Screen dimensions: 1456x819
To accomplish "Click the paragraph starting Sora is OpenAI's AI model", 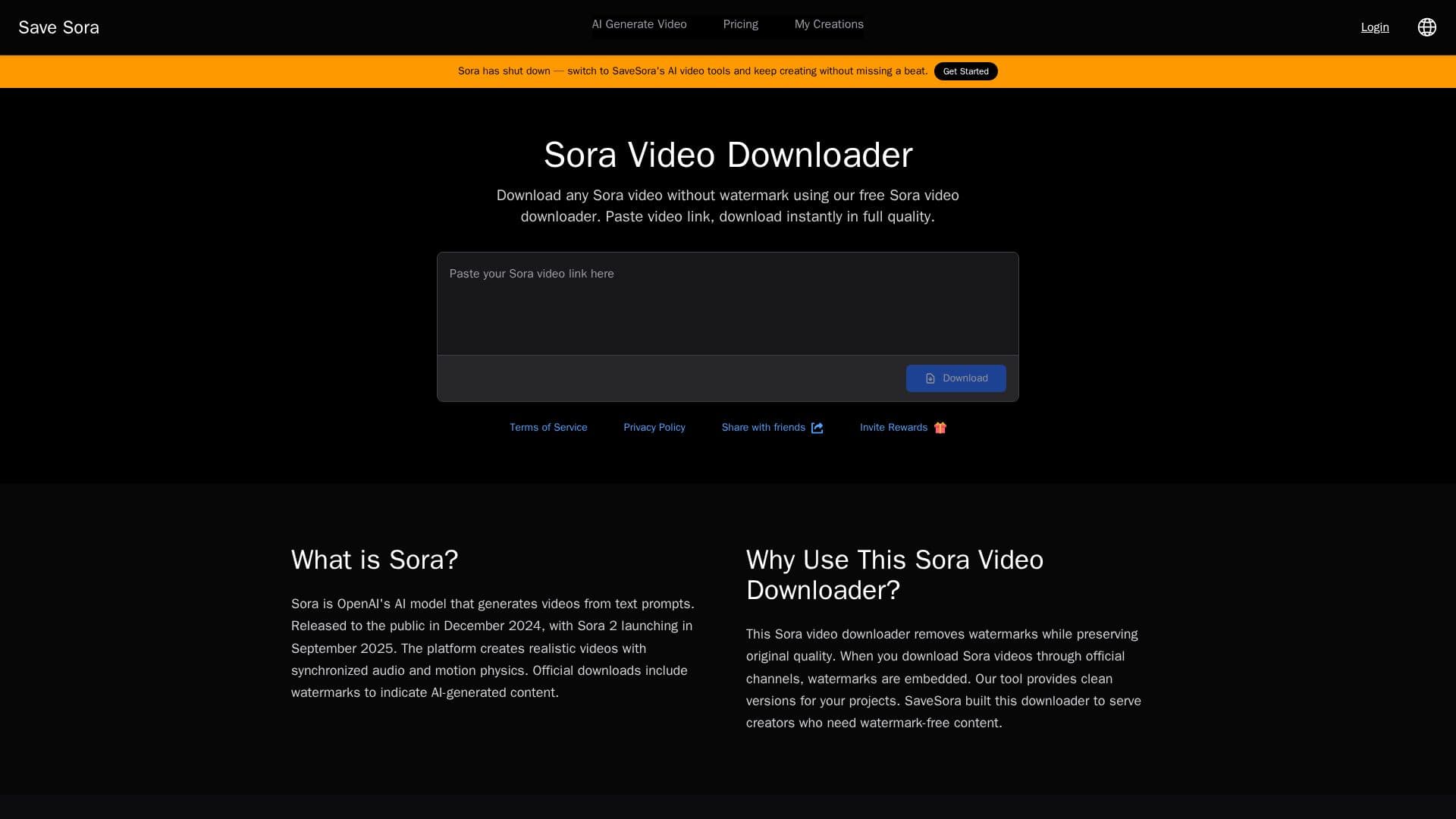I will [x=494, y=648].
